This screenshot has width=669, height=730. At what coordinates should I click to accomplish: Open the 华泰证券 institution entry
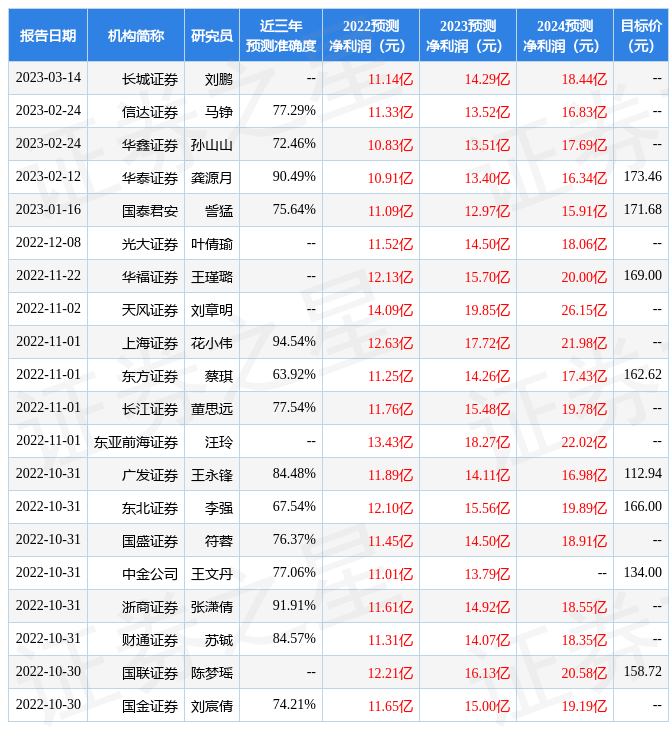pyautogui.click(x=150, y=177)
